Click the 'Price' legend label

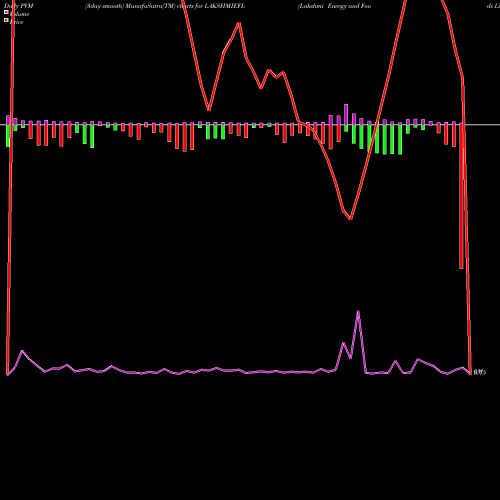coord(16,22)
